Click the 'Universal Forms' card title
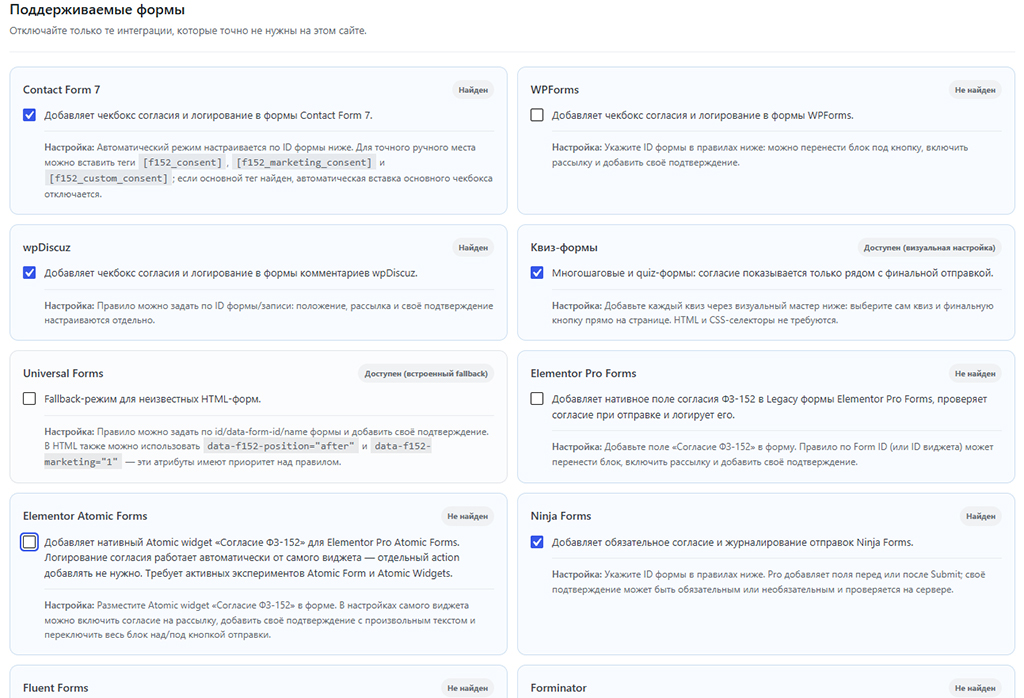Viewport: 1024px width, 698px height. (63, 373)
